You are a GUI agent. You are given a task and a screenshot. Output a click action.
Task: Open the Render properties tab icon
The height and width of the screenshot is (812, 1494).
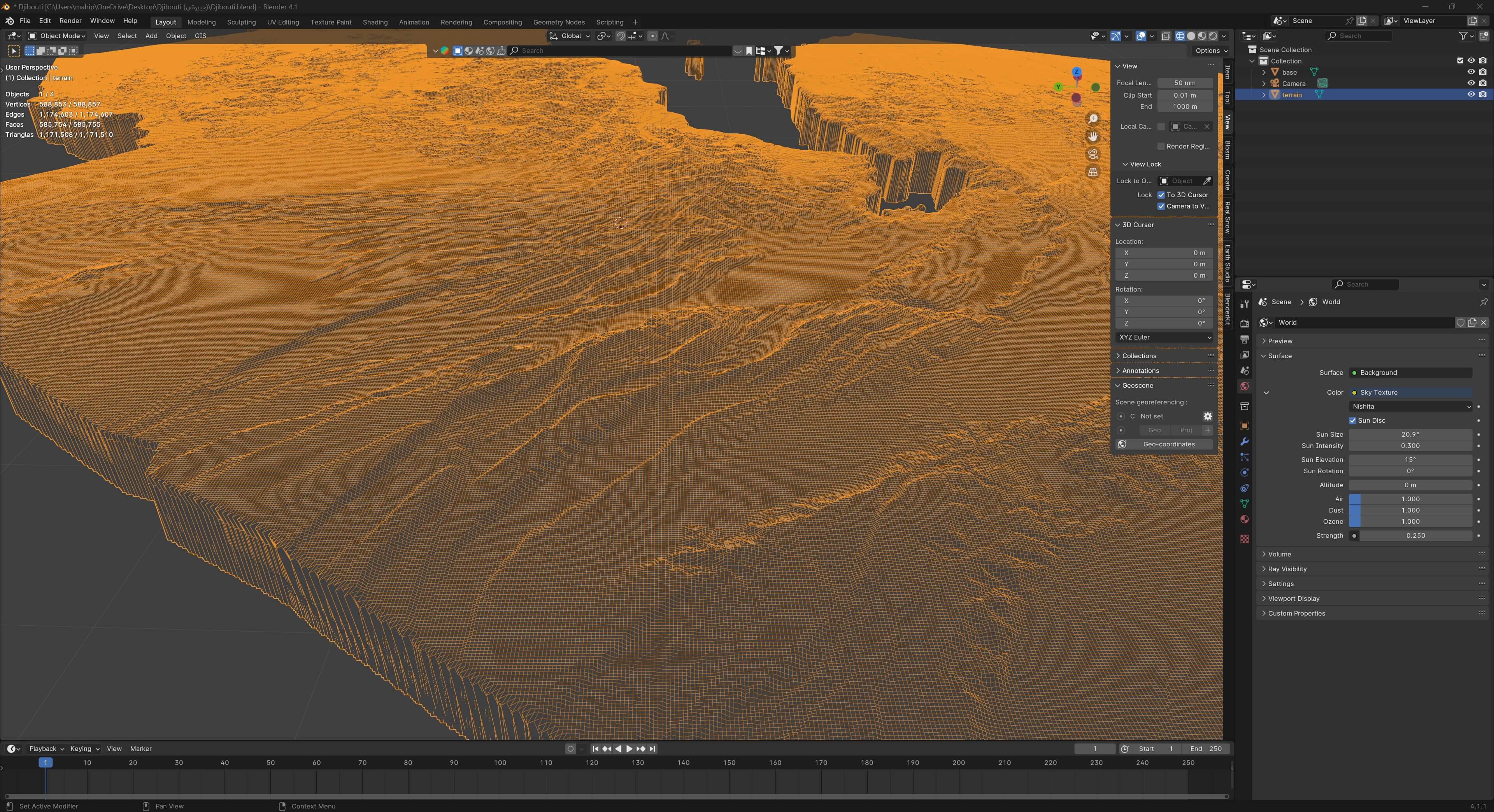1244,324
